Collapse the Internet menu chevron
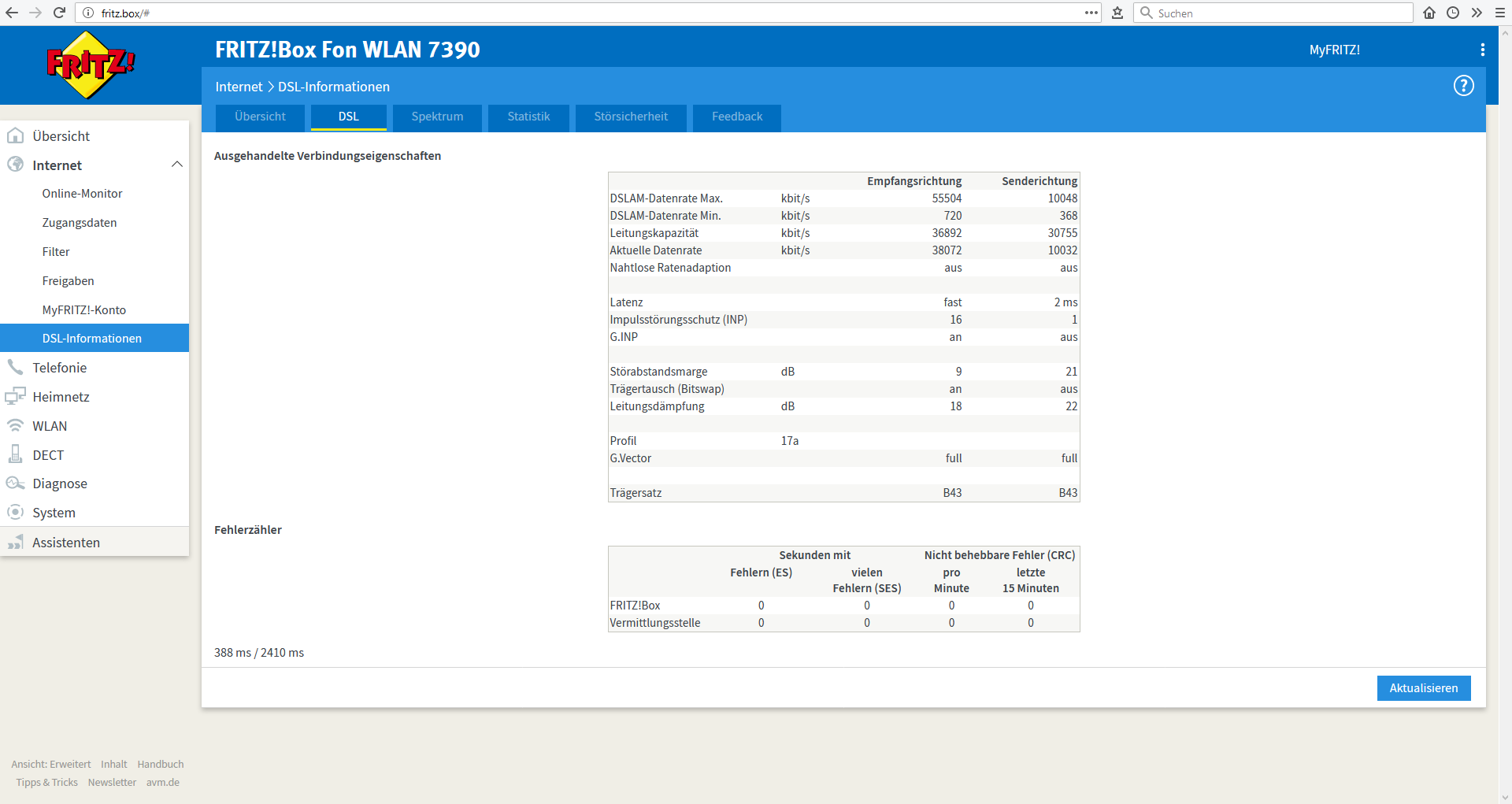 (x=177, y=165)
